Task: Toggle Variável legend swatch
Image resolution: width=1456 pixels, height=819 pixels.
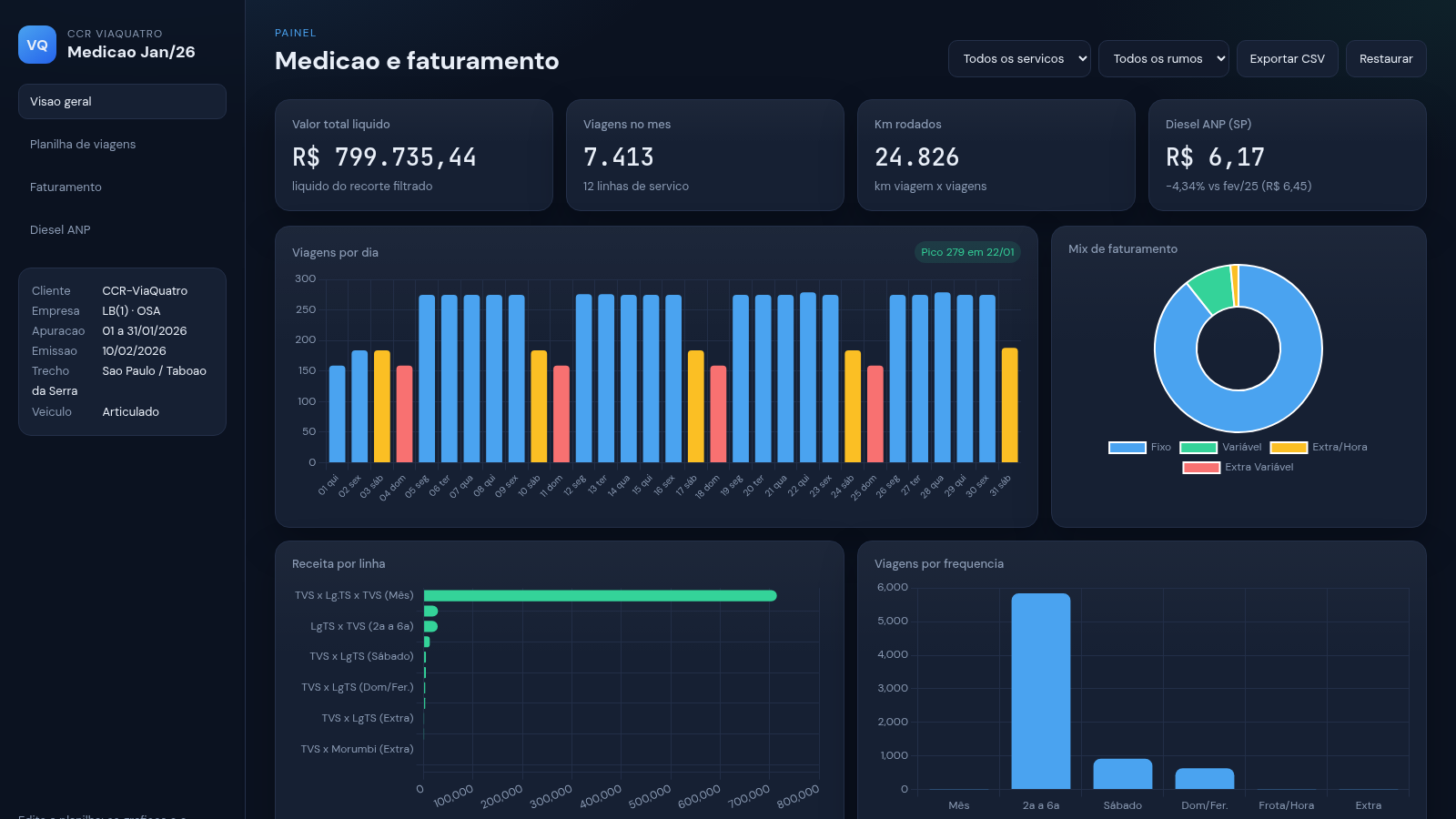Action: click(x=1198, y=447)
